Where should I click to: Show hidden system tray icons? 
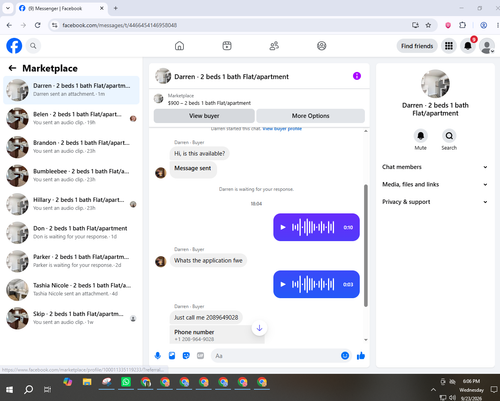(433, 389)
